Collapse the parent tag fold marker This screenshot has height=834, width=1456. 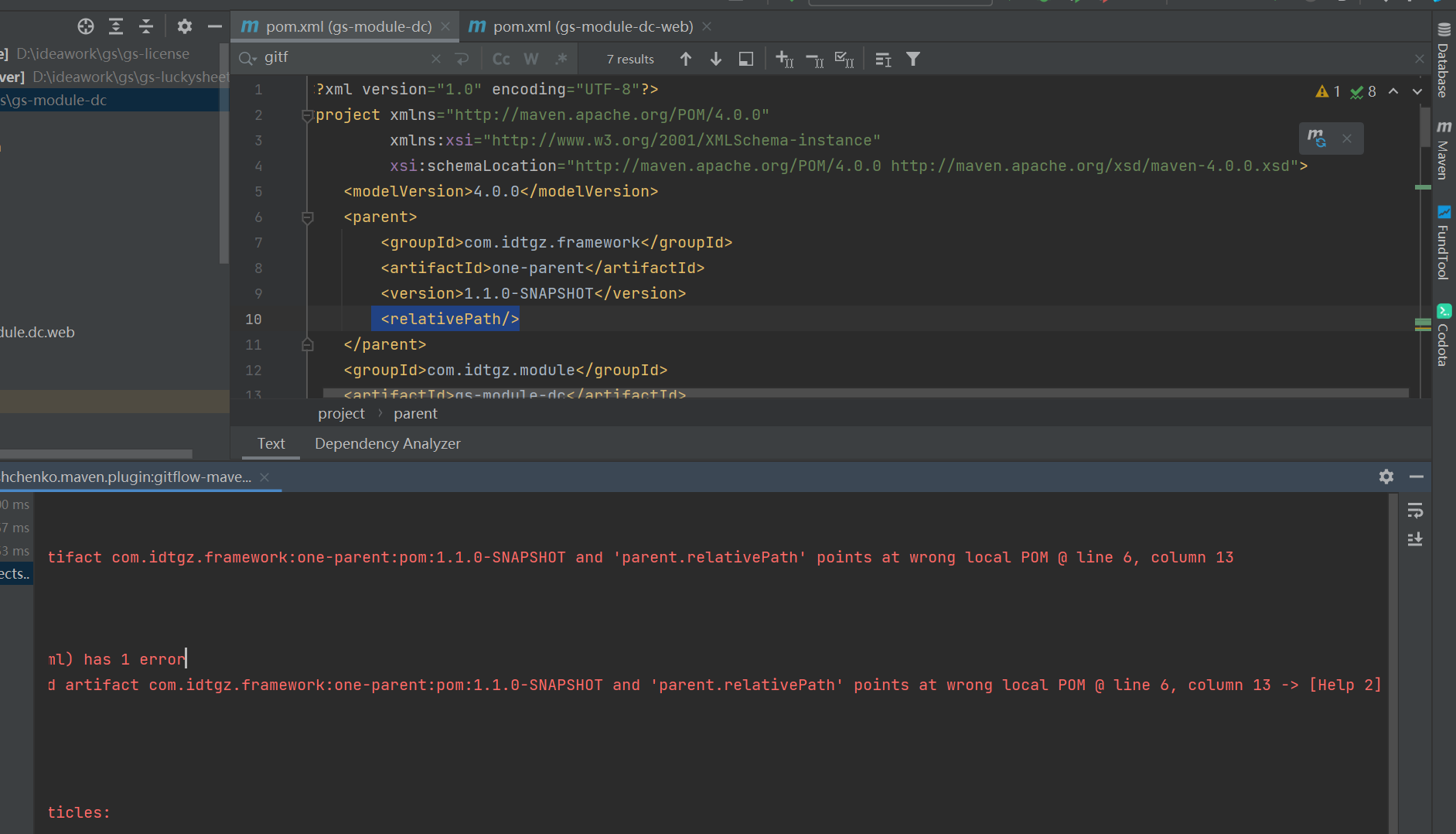[307, 217]
